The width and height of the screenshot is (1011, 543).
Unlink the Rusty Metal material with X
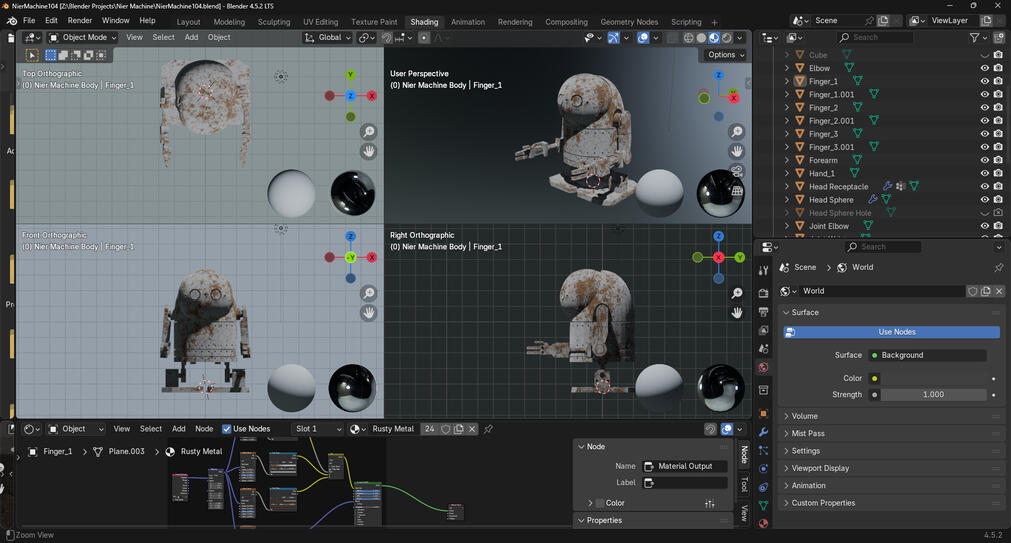[x=473, y=429]
